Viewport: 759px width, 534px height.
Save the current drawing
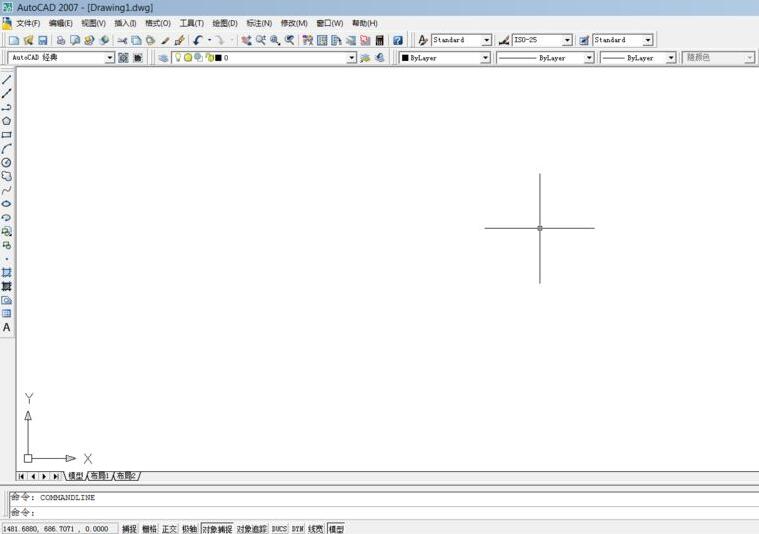click(43, 40)
